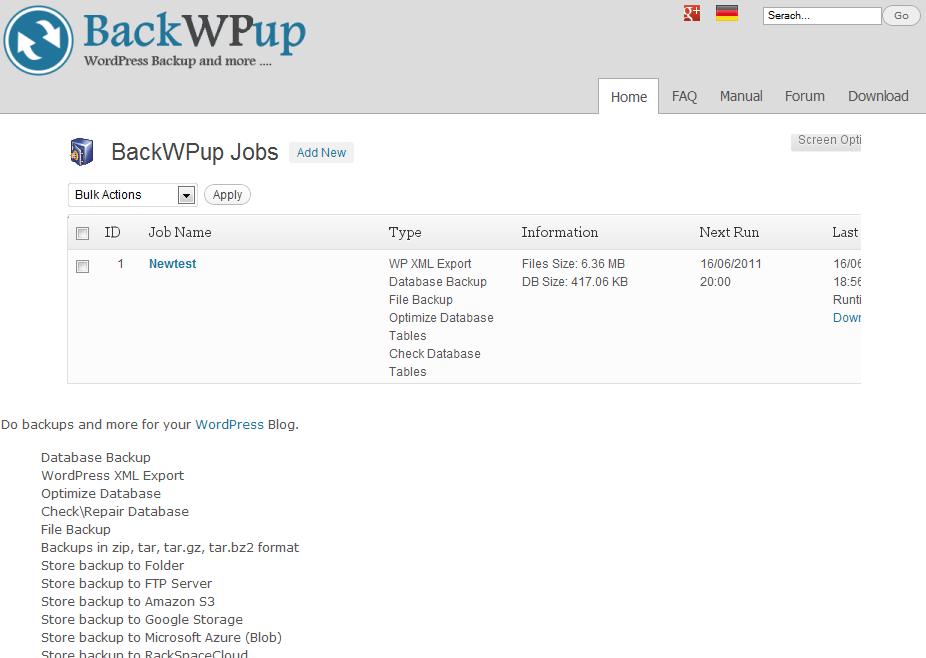Click the 'Store backup to Google Storage' item

pyautogui.click(x=142, y=620)
